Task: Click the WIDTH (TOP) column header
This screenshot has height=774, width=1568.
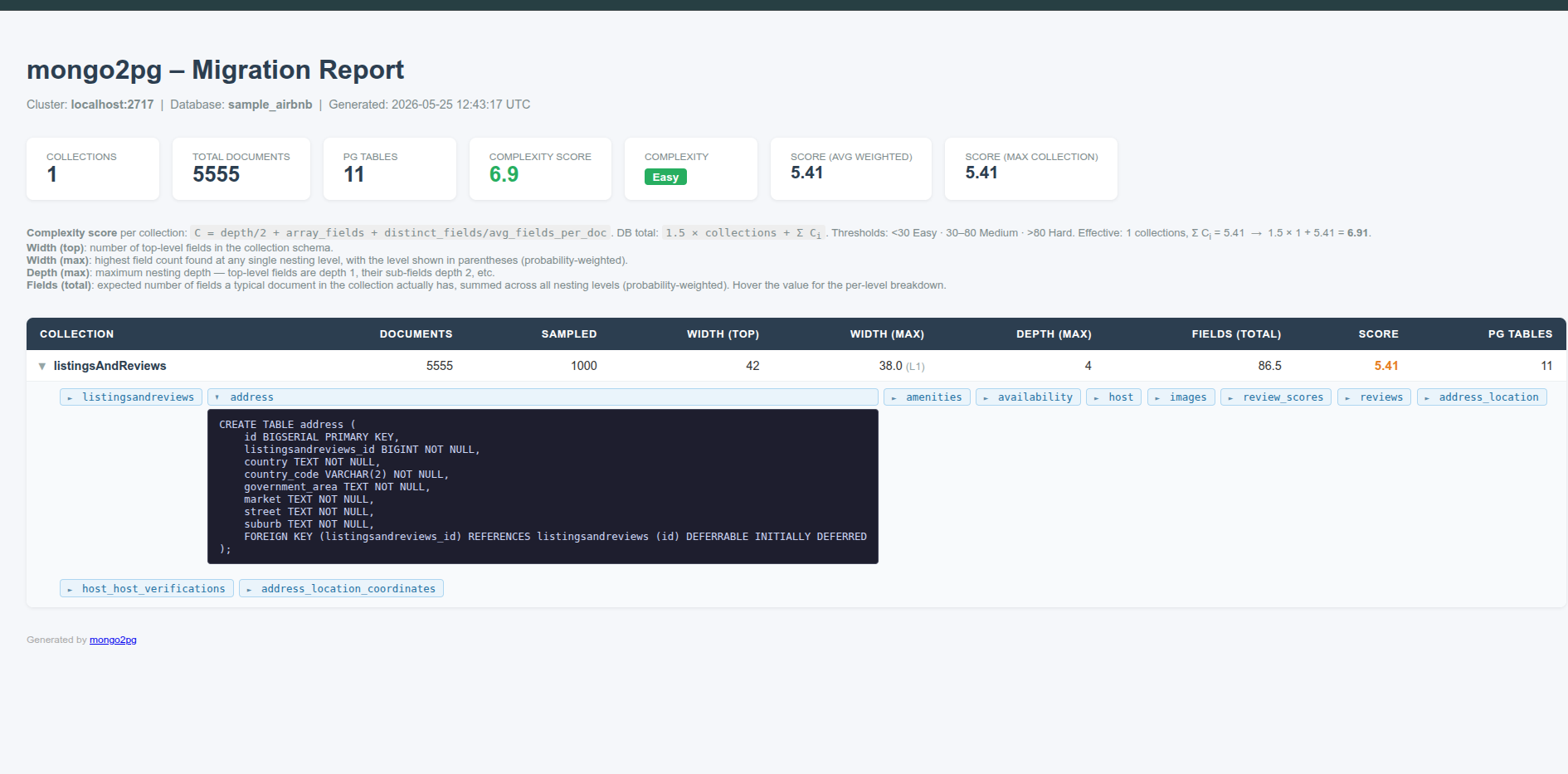Action: [723, 333]
